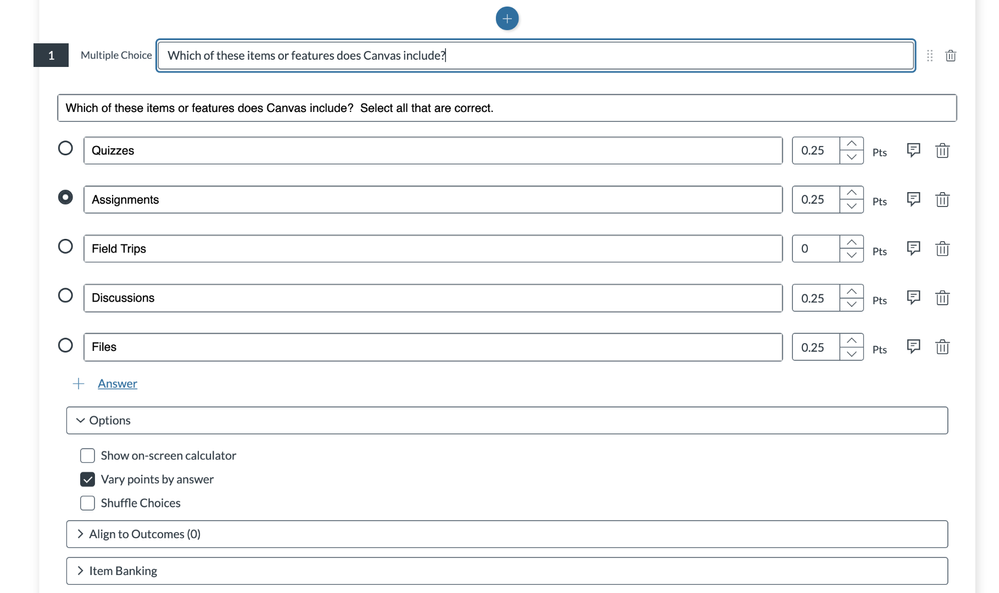Delete question 1 with the trash icon
Viewport: 999px width, 593px height.
pos(951,56)
